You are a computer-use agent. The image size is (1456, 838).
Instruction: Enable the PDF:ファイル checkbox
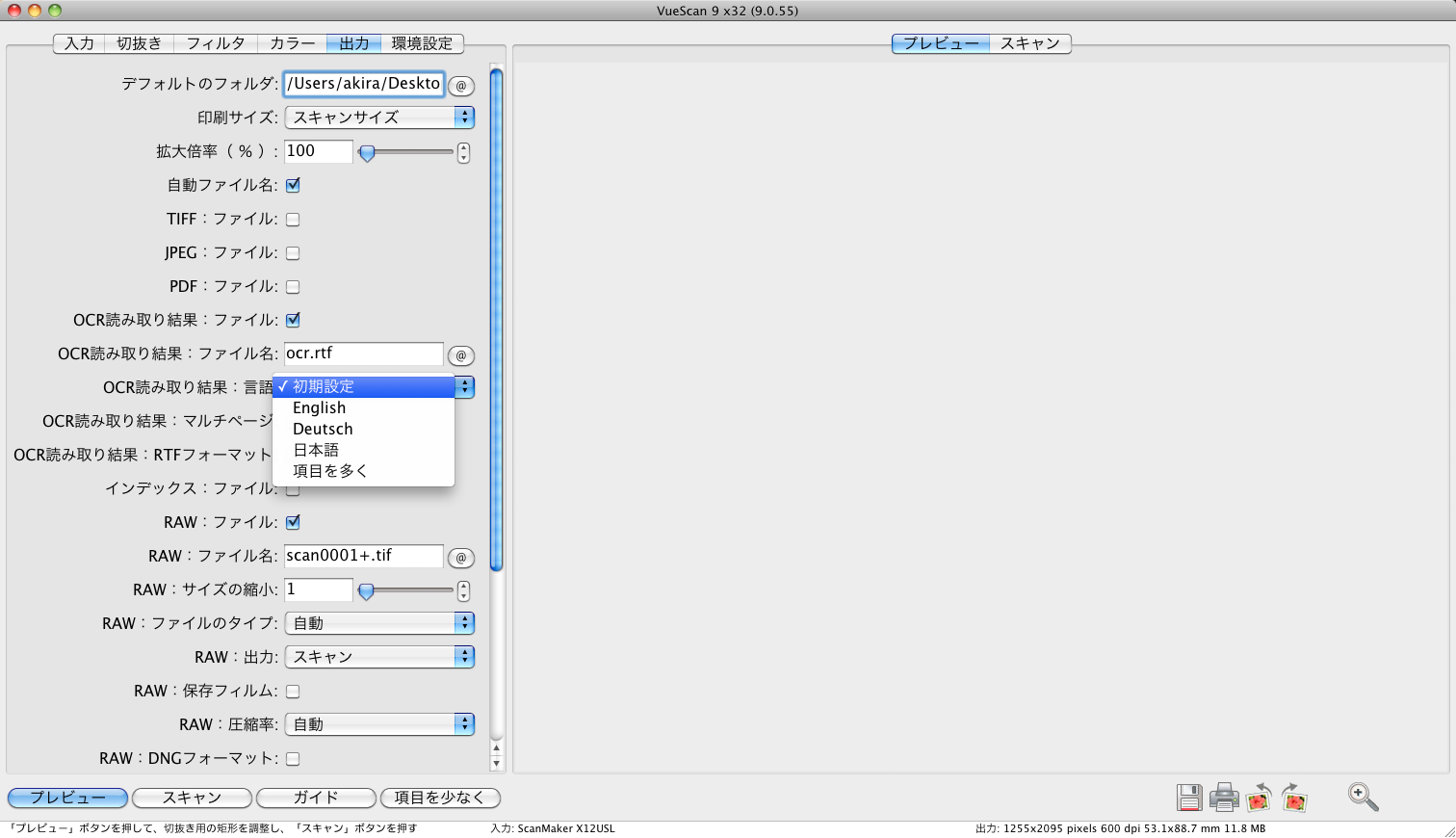pyautogui.click(x=293, y=287)
